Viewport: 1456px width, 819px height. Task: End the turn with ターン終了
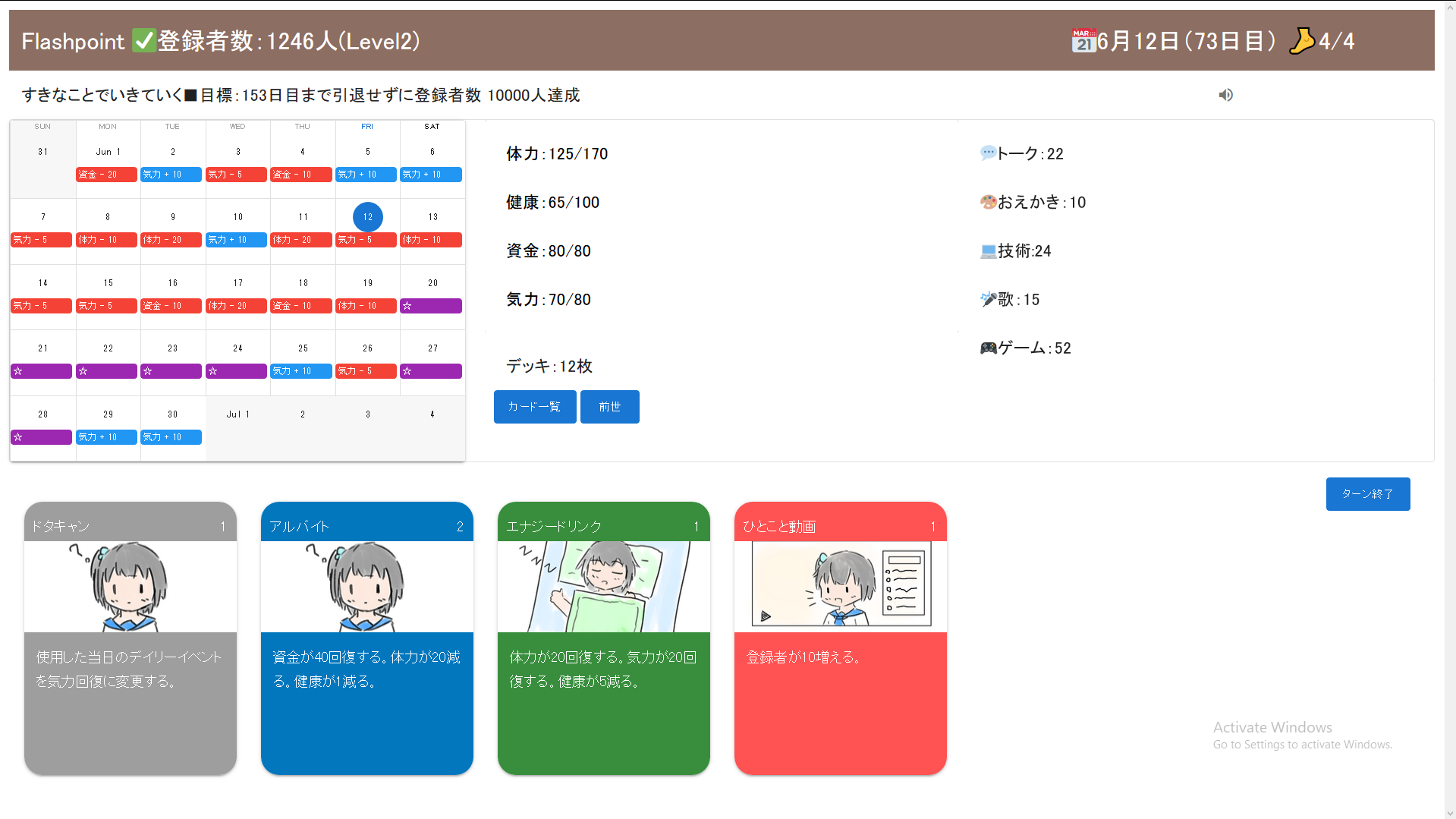(1368, 494)
